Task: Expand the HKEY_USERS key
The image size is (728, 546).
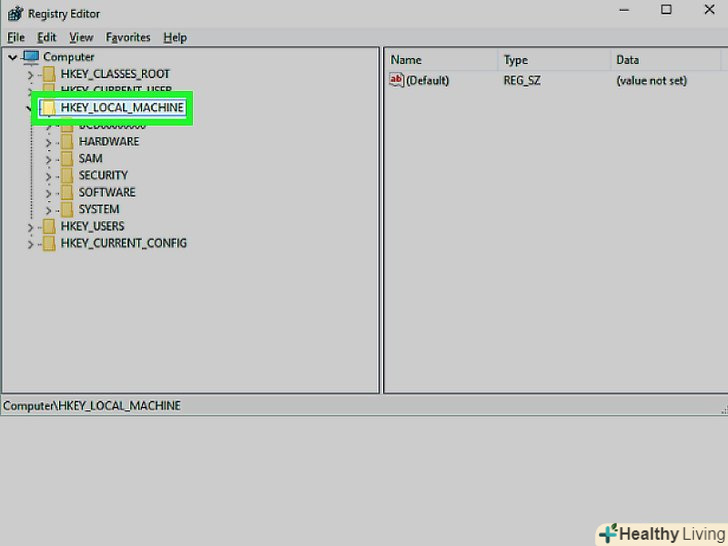Action: pyautogui.click(x=30, y=227)
